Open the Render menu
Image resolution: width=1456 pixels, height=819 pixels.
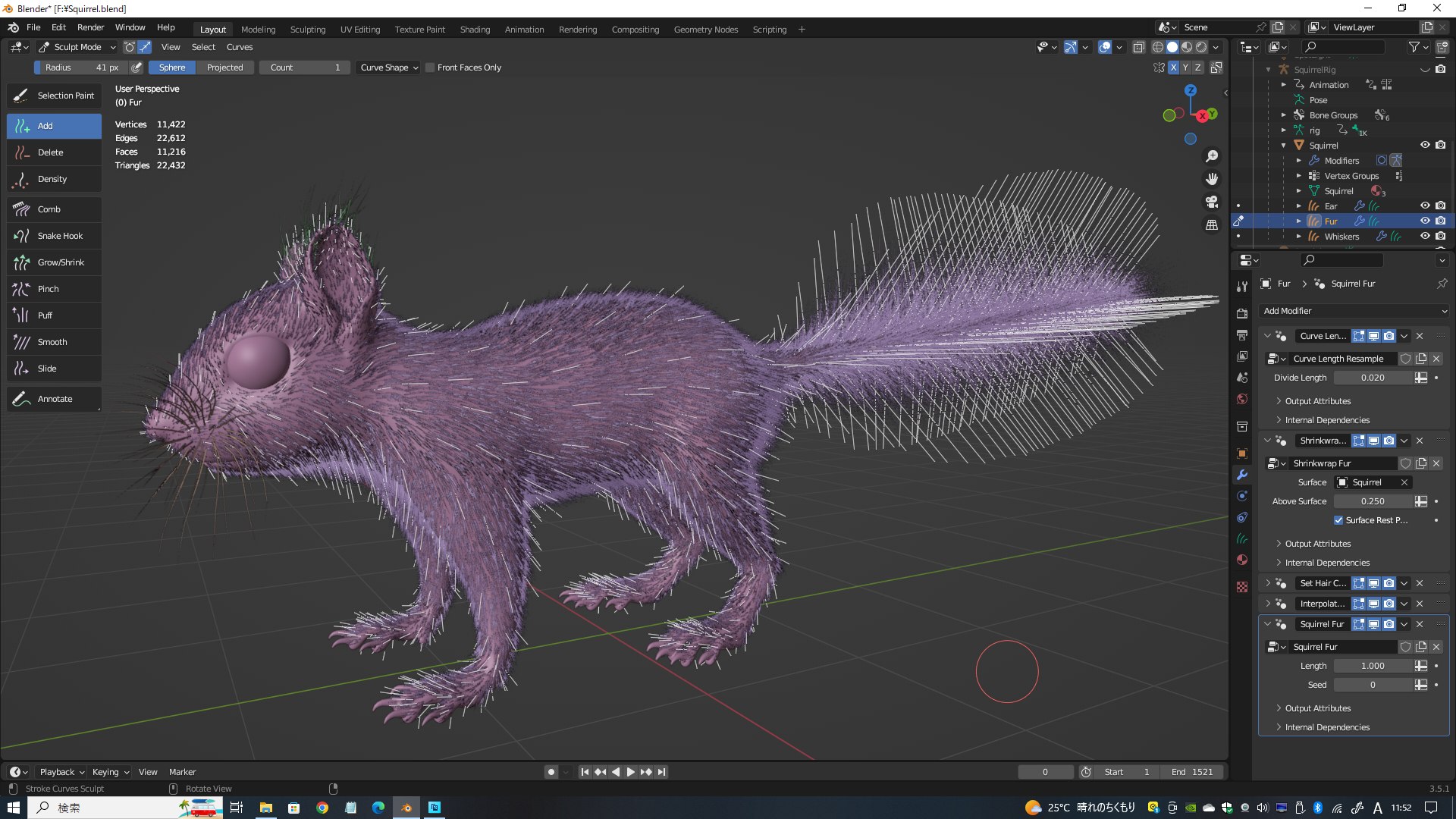click(90, 27)
